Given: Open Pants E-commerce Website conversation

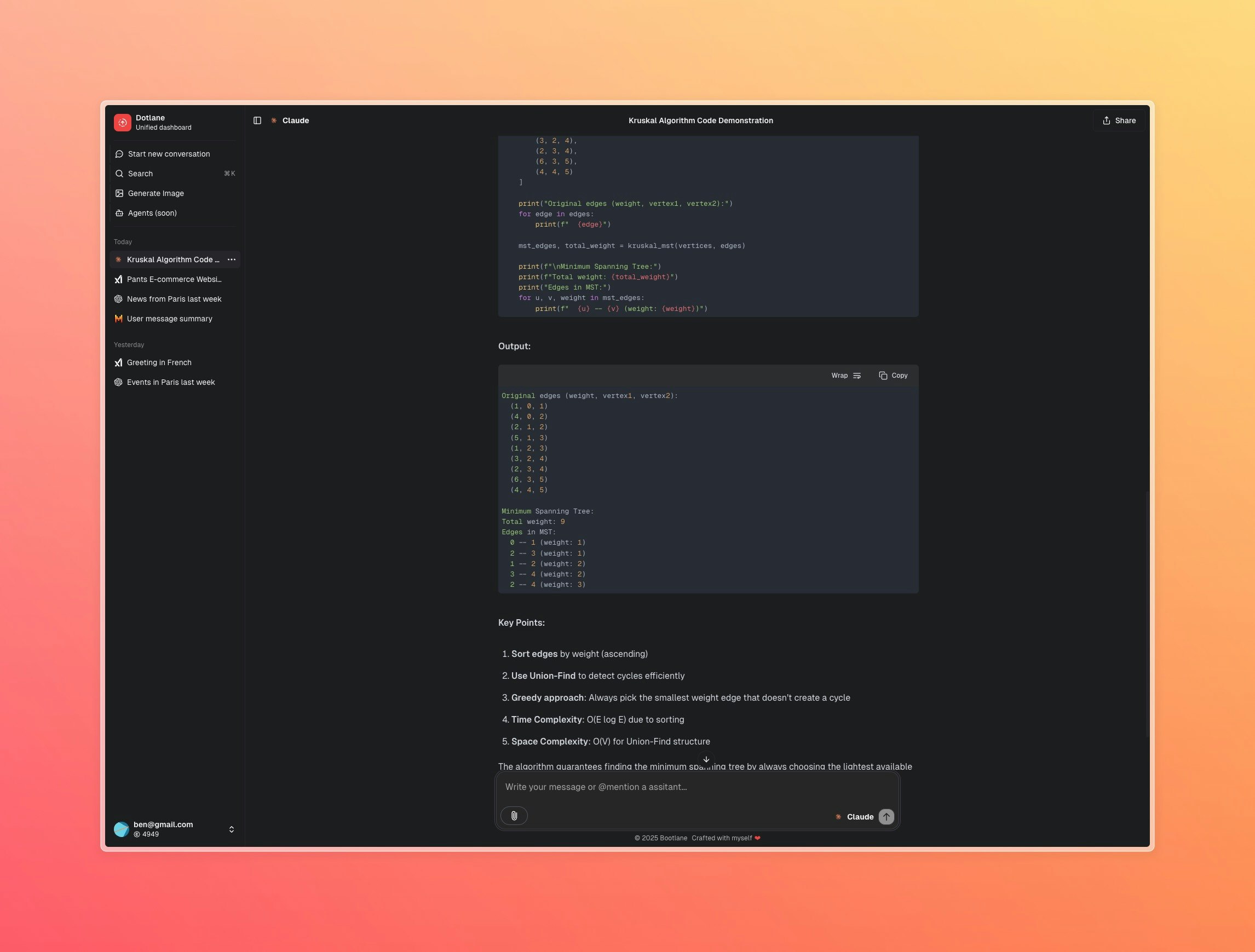Looking at the screenshot, I should [175, 279].
